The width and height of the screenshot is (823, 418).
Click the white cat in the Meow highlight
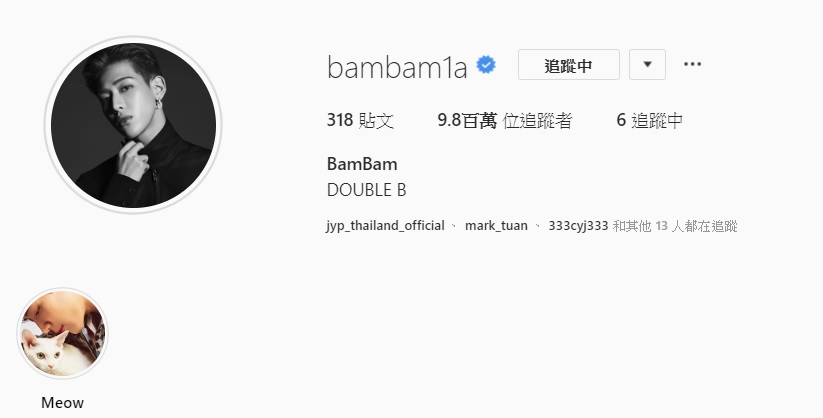coord(50,354)
